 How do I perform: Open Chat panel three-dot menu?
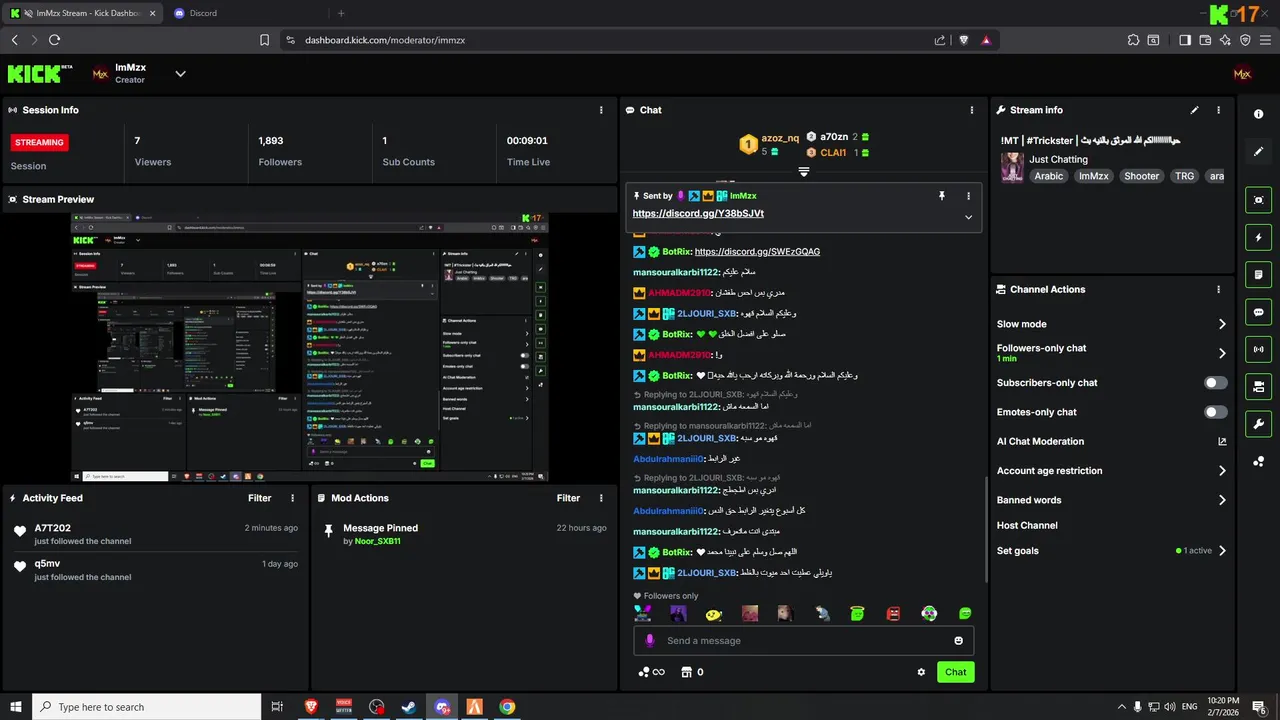point(972,110)
